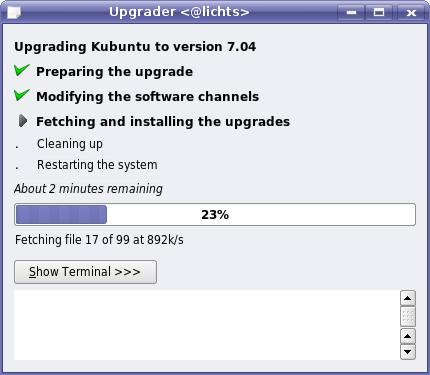Click the Upgrading Kubuntu to version 7.04 heading
The width and height of the screenshot is (430, 375).
135,47
